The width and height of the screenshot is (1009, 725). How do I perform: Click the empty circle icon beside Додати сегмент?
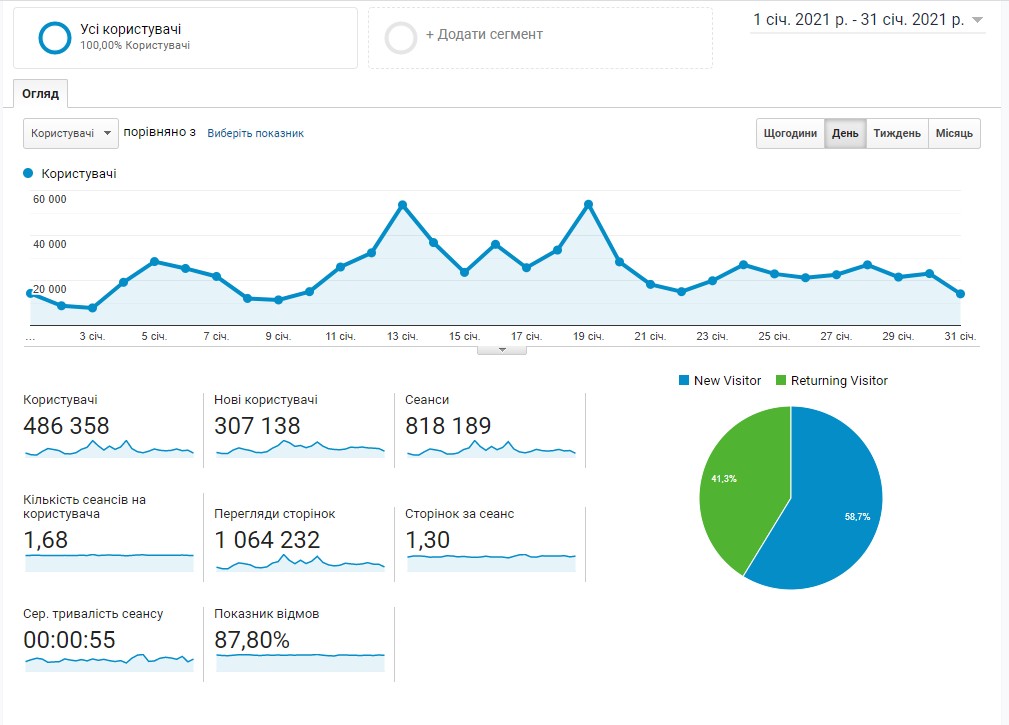pyautogui.click(x=401, y=38)
